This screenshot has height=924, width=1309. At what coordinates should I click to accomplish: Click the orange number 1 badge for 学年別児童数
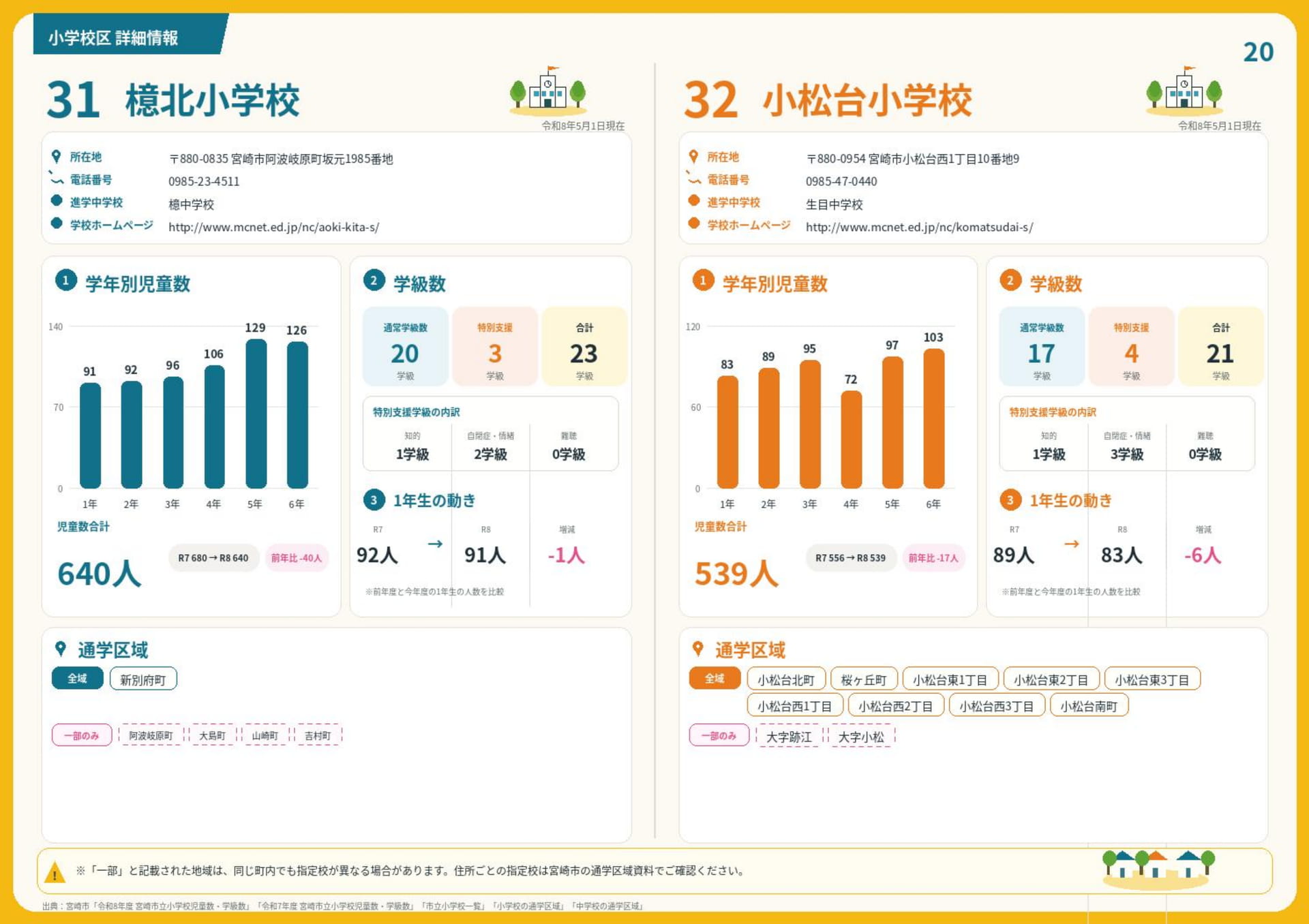click(703, 281)
